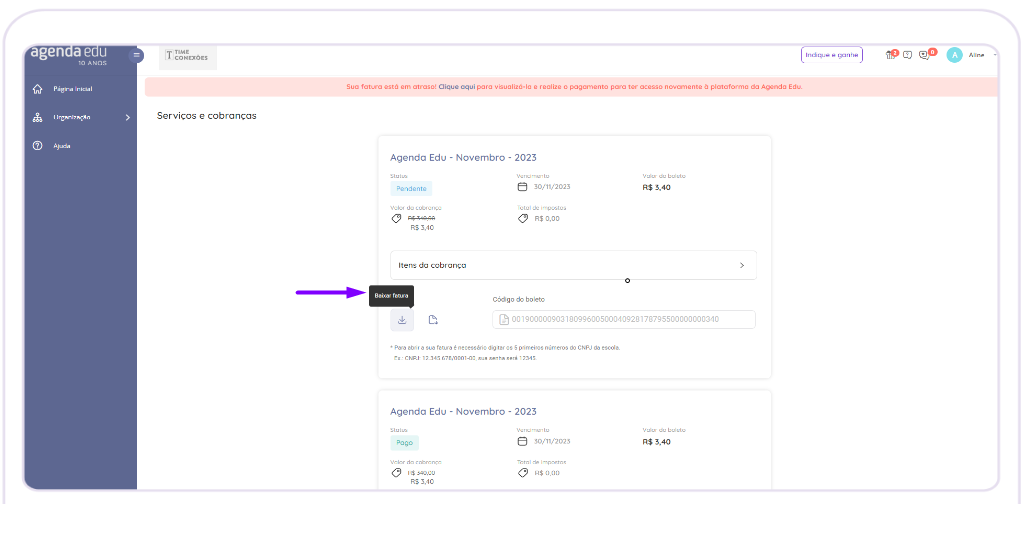Click the Clique aqui link in the overdue banner
This screenshot has width=1036, height=533.
[x=457, y=87]
